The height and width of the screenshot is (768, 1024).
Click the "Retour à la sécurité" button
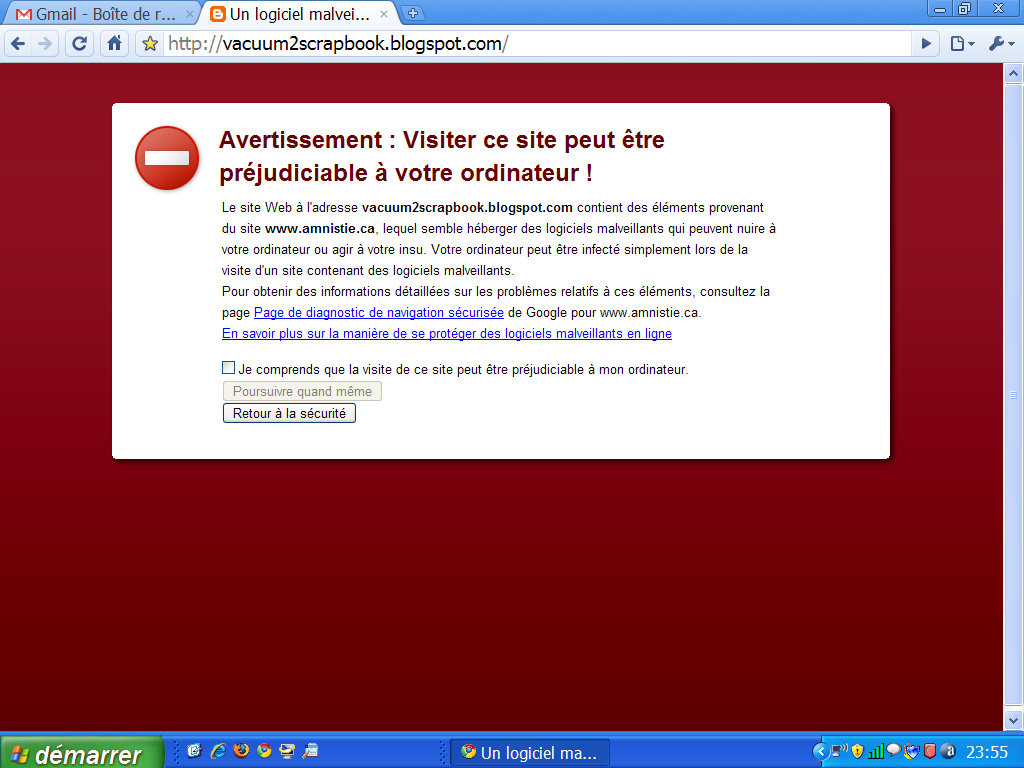point(289,413)
